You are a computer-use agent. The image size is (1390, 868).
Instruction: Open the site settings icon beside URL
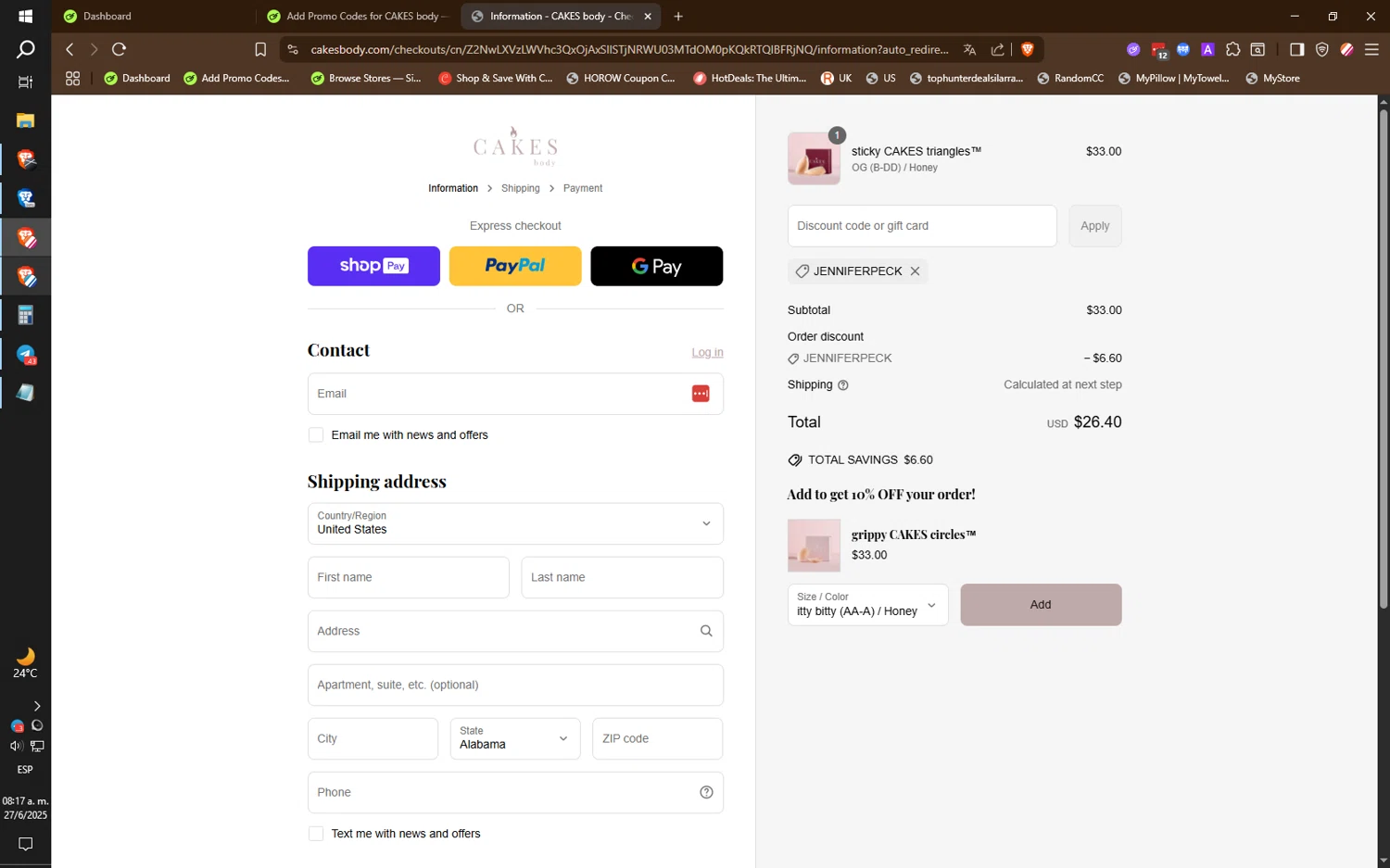coord(293,49)
